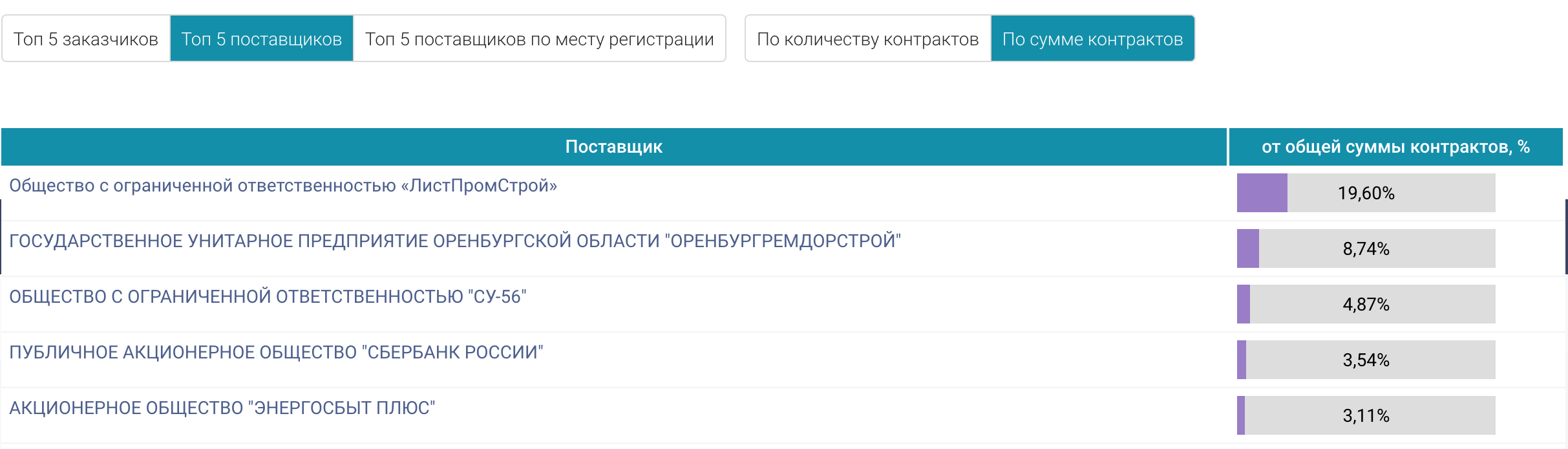
Task: Toggle ranking to По количеству контрактов
Action: [867, 39]
